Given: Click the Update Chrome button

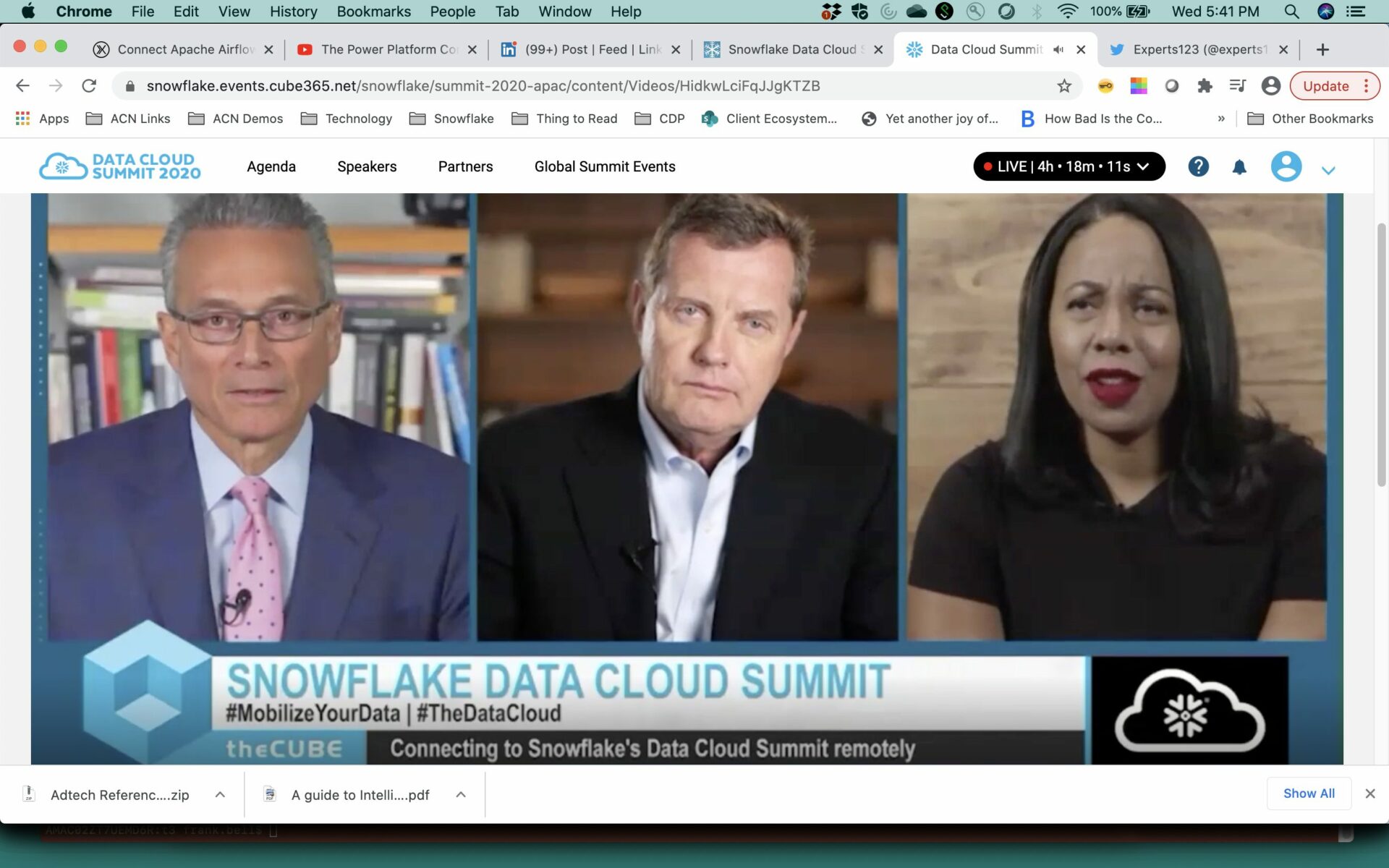Looking at the screenshot, I should pyautogui.click(x=1326, y=86).
